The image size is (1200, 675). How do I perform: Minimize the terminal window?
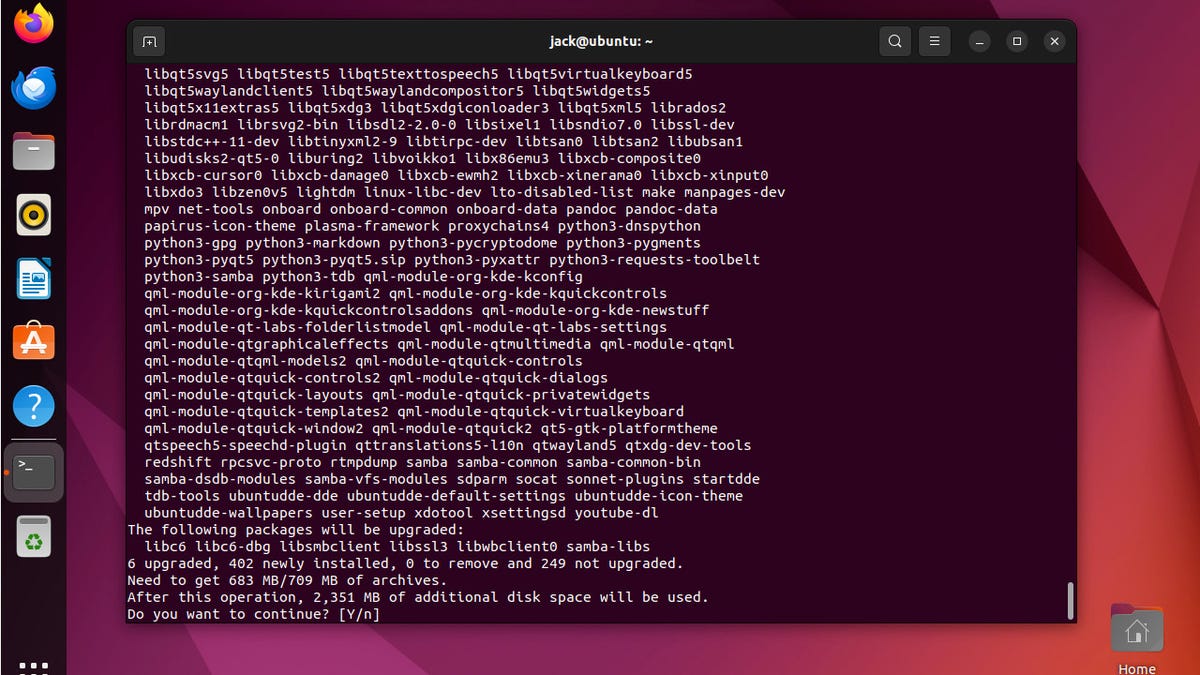(x=981, y=41)
